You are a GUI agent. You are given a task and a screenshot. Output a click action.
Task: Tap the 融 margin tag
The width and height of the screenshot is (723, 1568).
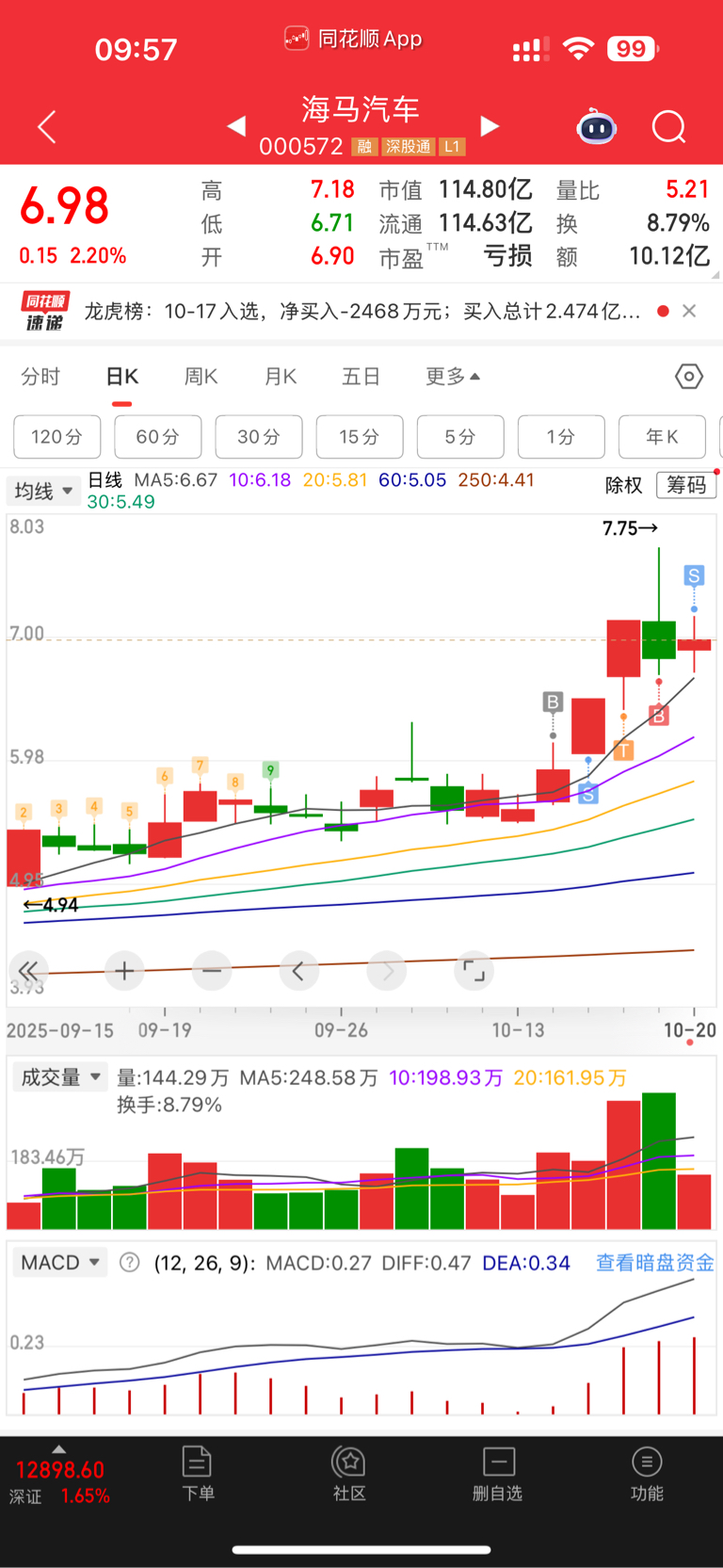click(x=364, y=147)
